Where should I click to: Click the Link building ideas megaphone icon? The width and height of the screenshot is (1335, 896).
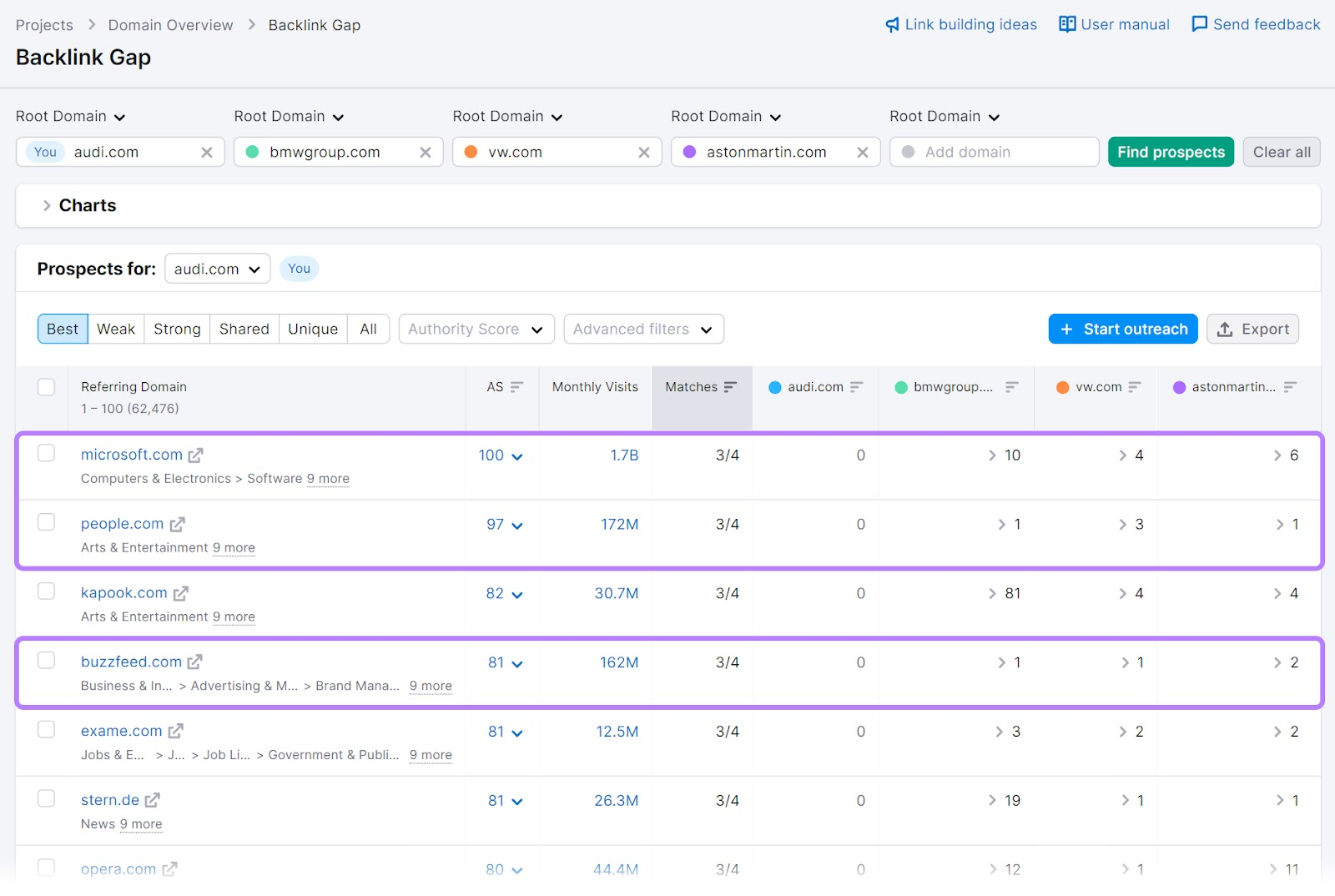892,24
